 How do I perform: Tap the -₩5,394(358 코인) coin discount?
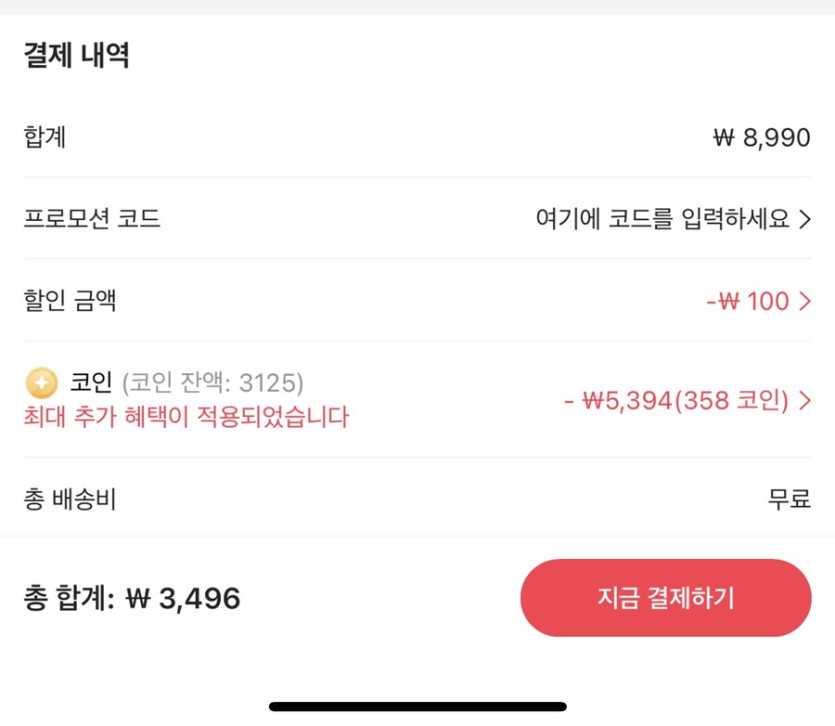676,401
